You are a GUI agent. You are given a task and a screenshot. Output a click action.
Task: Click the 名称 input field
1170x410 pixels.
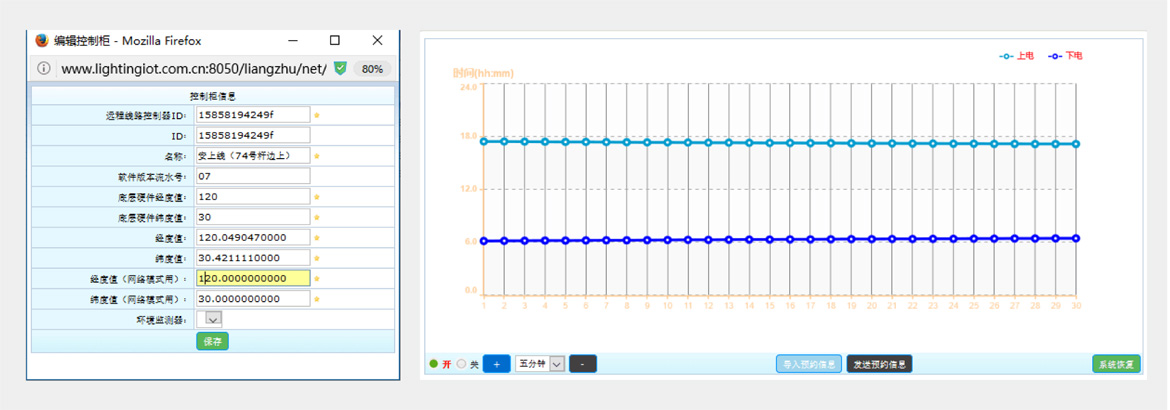tap(253, 156)
